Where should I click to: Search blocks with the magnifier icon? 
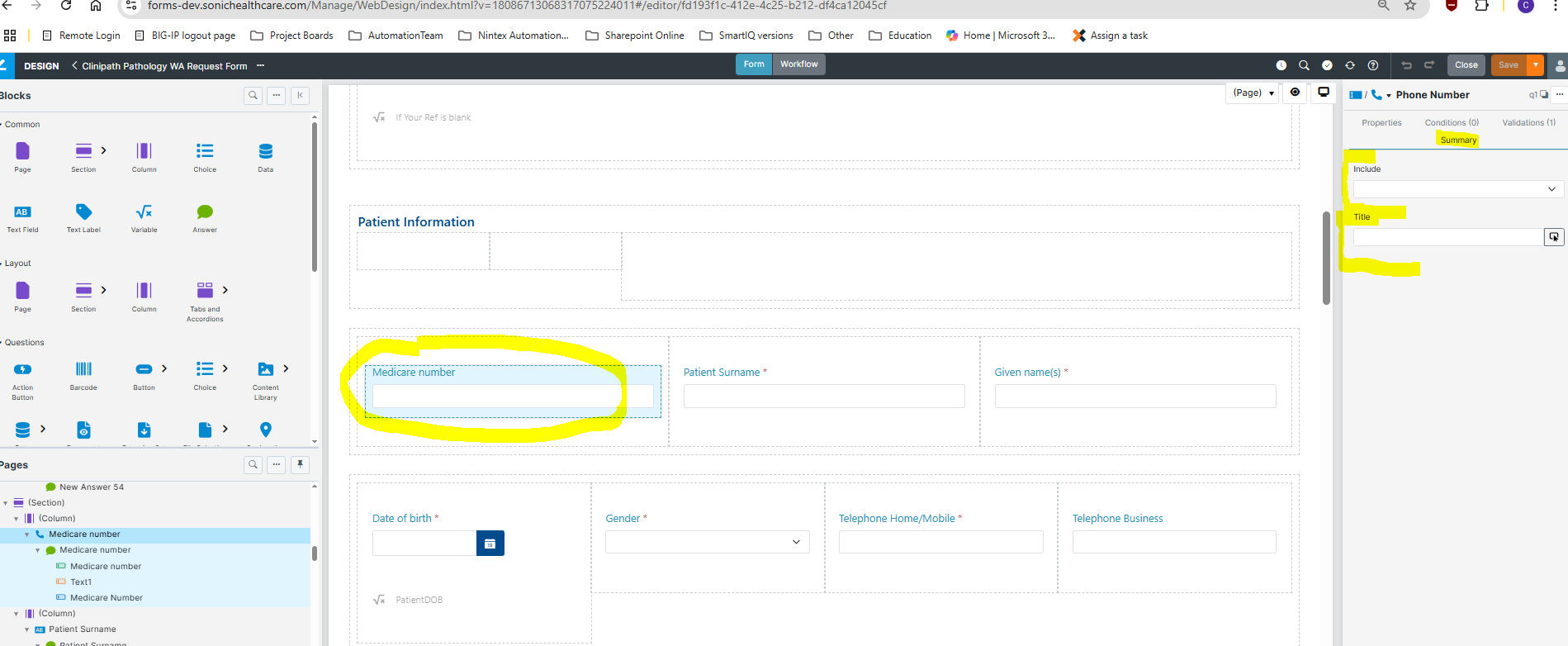[253, 96]
